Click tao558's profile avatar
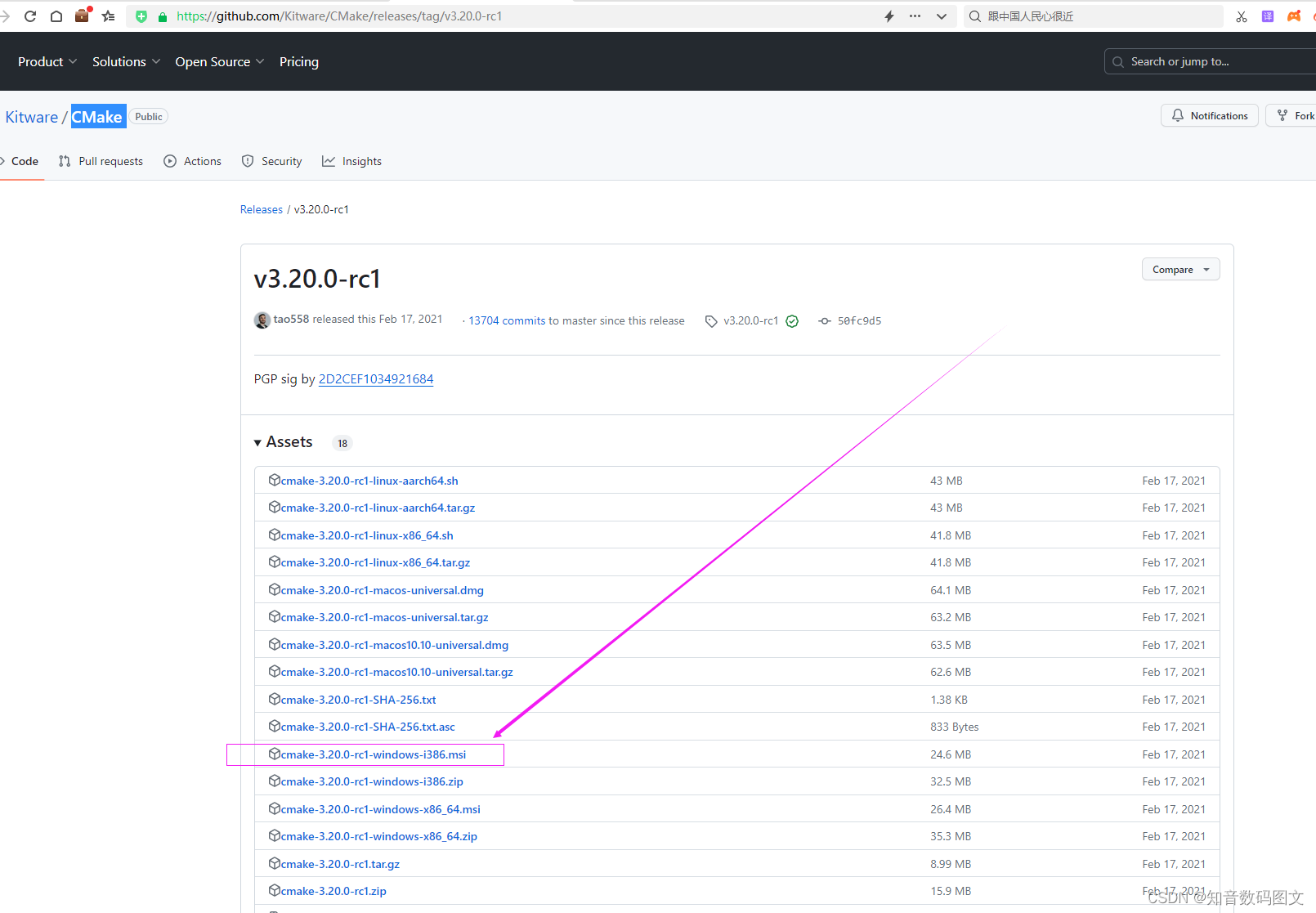Screen dimensions: 1316x913 click(262, 320)
